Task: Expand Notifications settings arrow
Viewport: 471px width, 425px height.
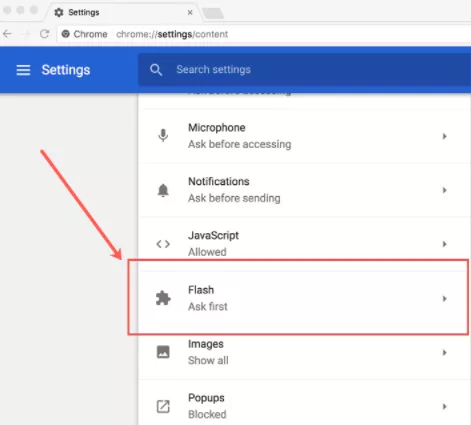Action: [x=444, y=190]
